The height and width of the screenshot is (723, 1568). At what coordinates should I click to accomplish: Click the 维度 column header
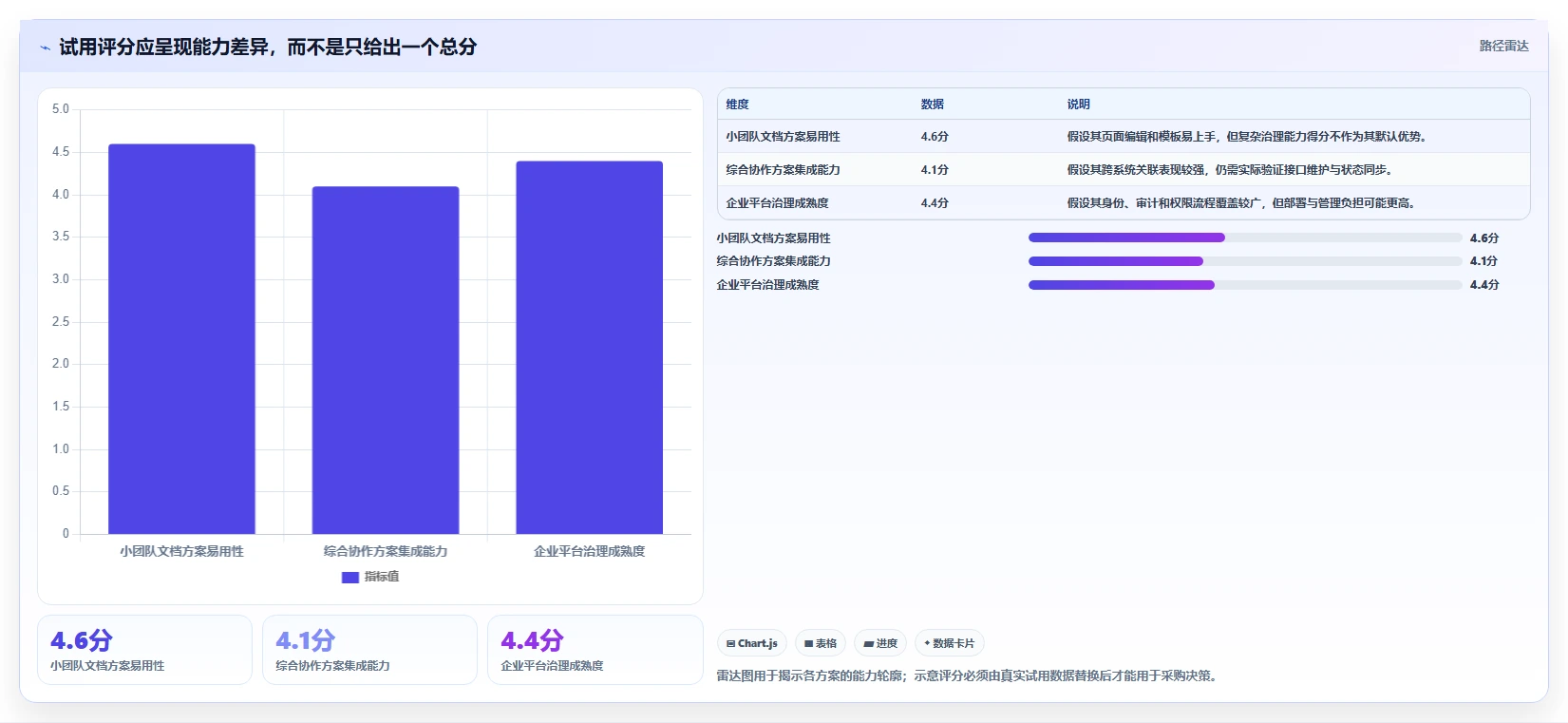point(738,105)
